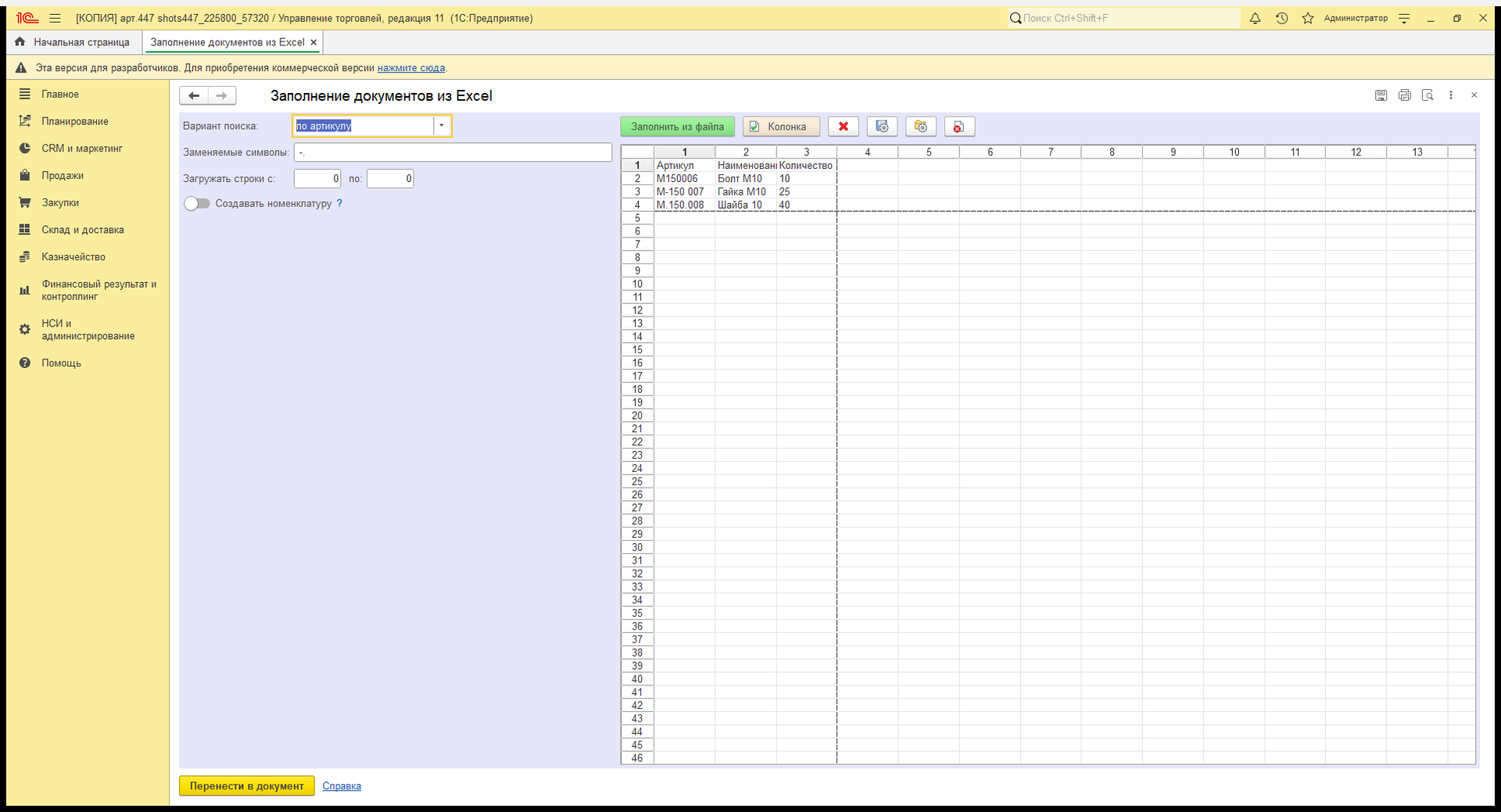
Task: Click the Колонка button
Action: tap(781, 127)
